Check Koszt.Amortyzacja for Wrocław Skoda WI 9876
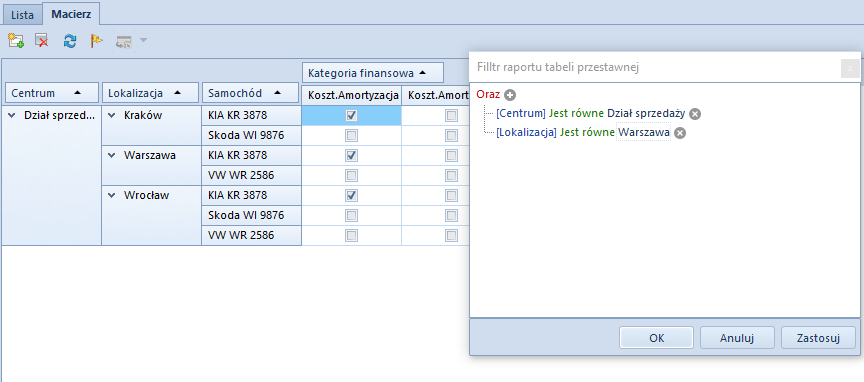 click(351, 216)
